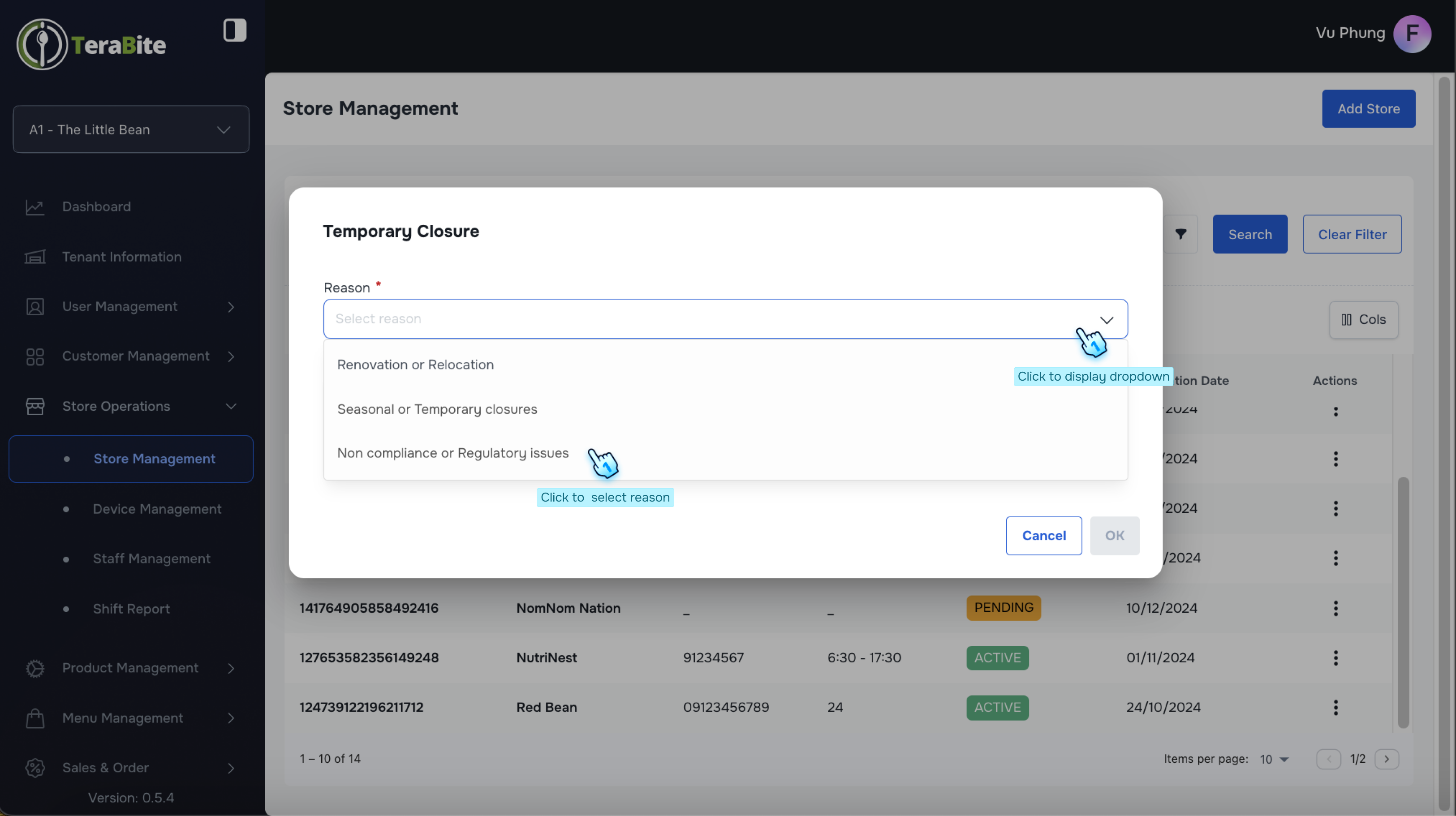Click the Tenant Information icon
This screenshot has width=1456, height=816.
pyautogui.click(x=34, y=257)
